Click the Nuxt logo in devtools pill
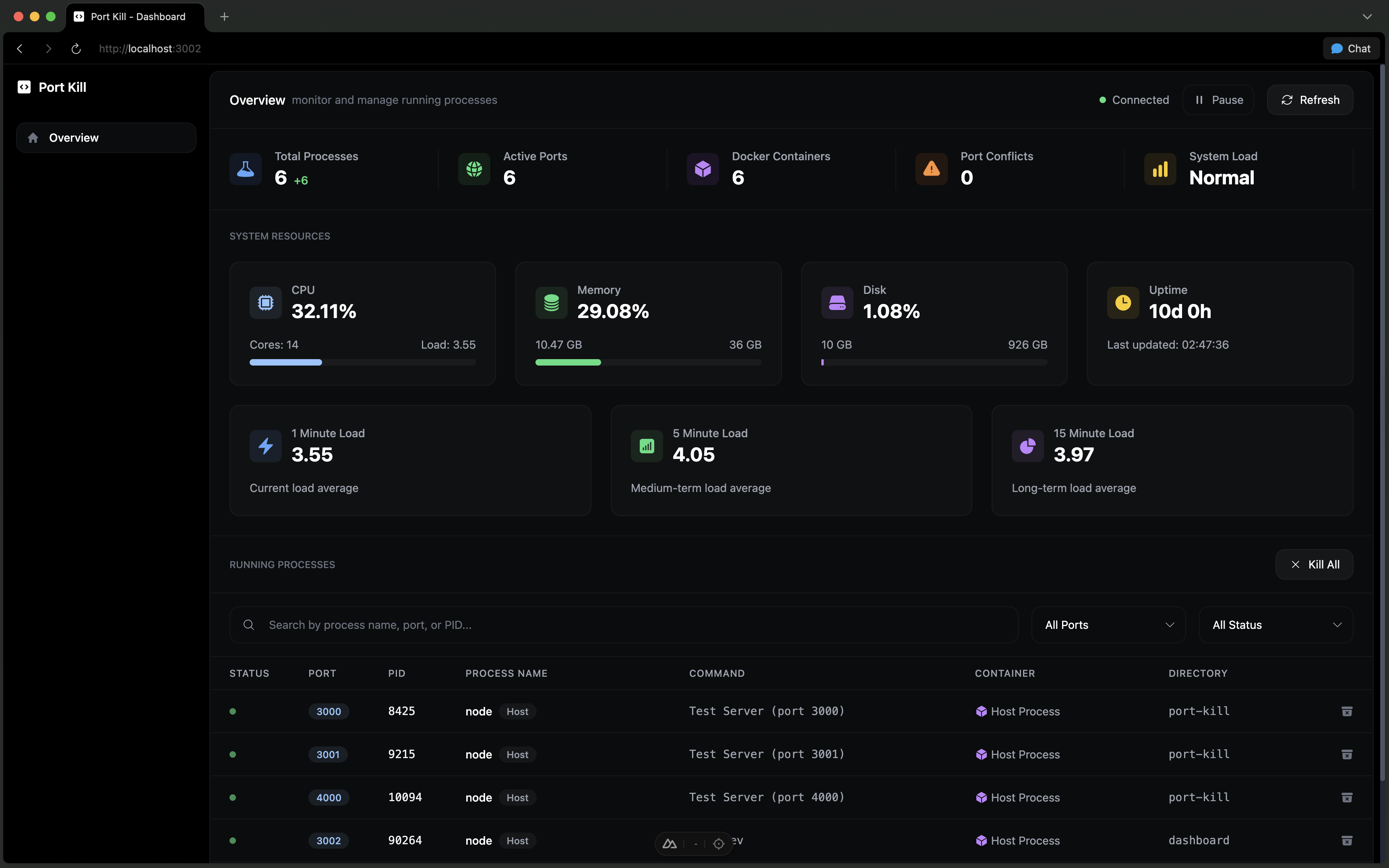Viewport: 1389px width, 868px height. pos(669,843)
